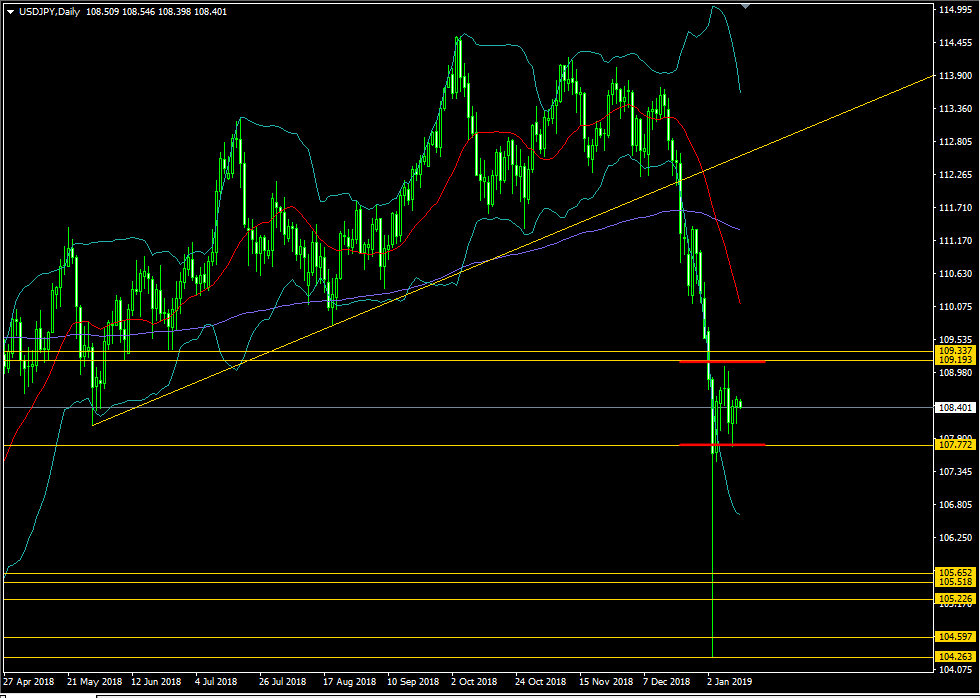Click the 114.455 price scale value

pos(956,43)
